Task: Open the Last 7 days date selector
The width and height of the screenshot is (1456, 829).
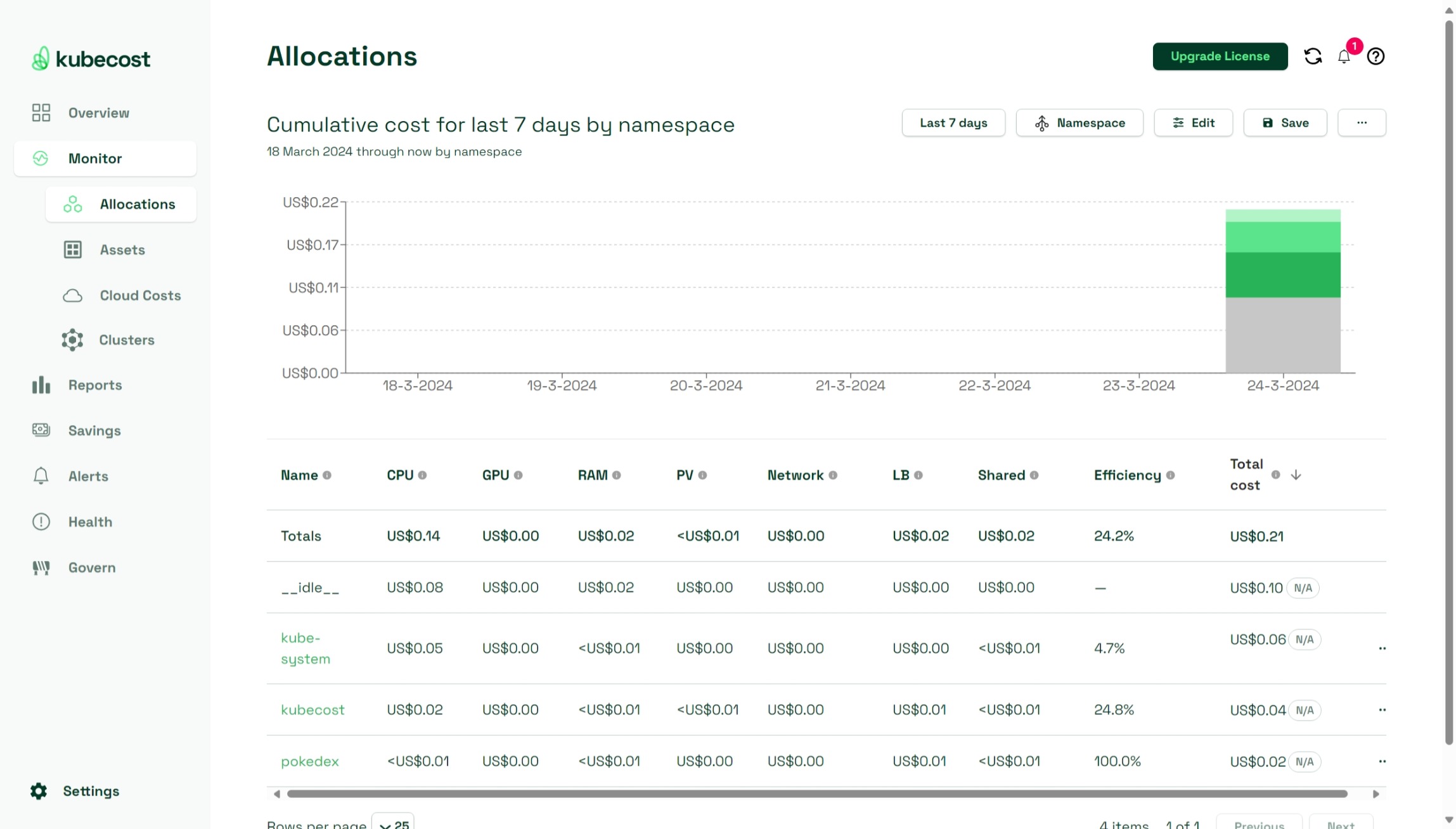Action: [953, 123]
